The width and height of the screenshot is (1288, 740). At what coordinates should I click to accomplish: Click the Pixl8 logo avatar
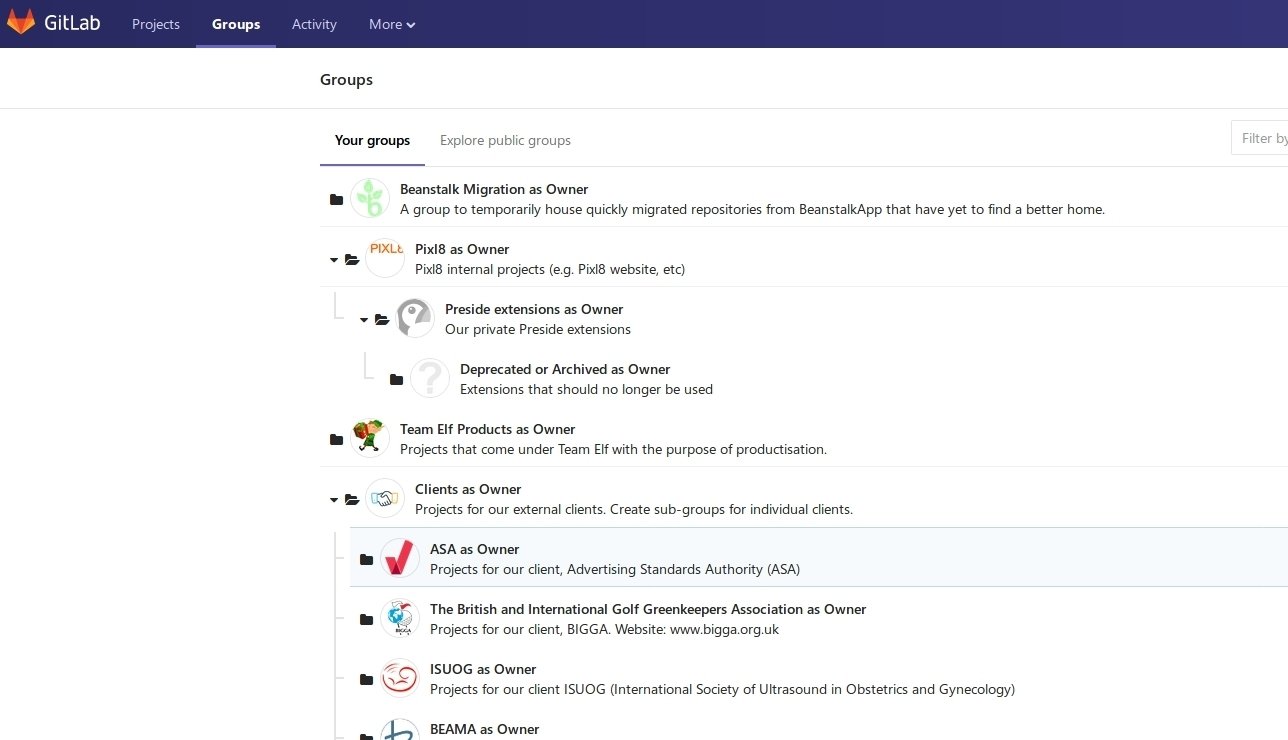tap(385, 258)
